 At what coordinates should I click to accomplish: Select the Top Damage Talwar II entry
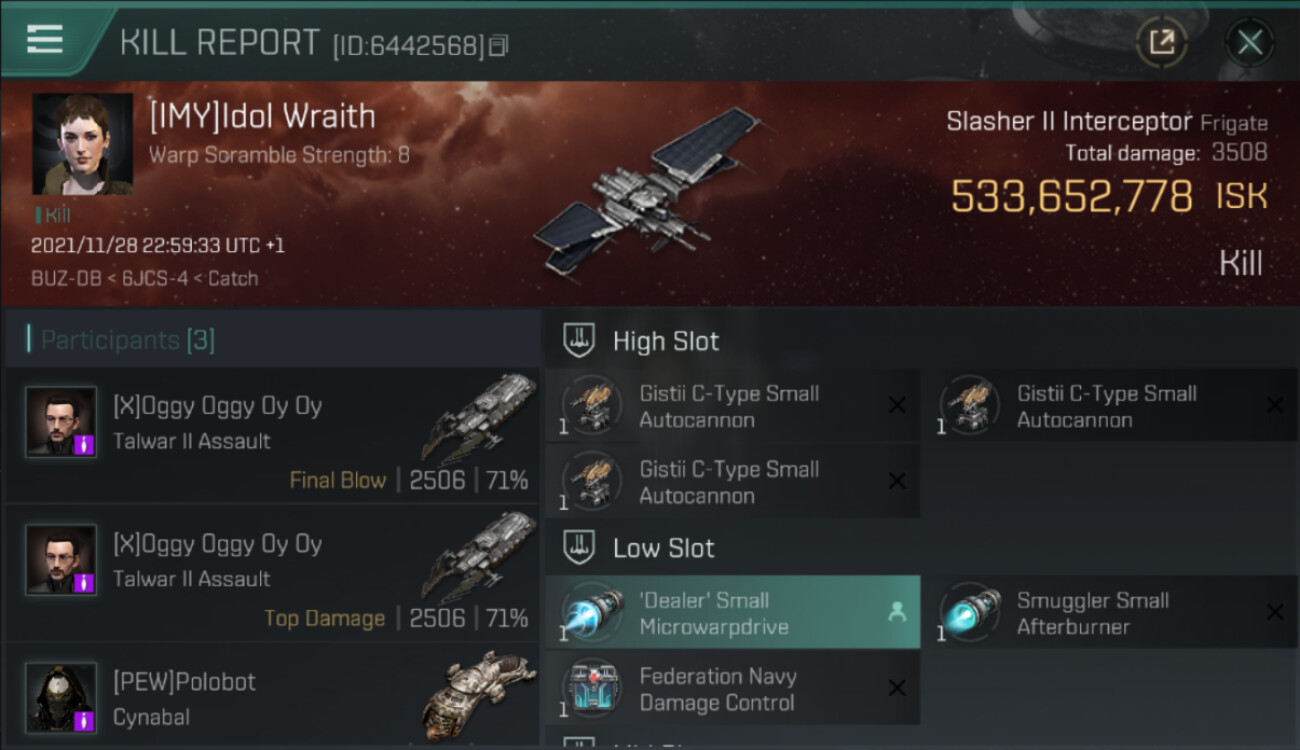tap(272, 573)
